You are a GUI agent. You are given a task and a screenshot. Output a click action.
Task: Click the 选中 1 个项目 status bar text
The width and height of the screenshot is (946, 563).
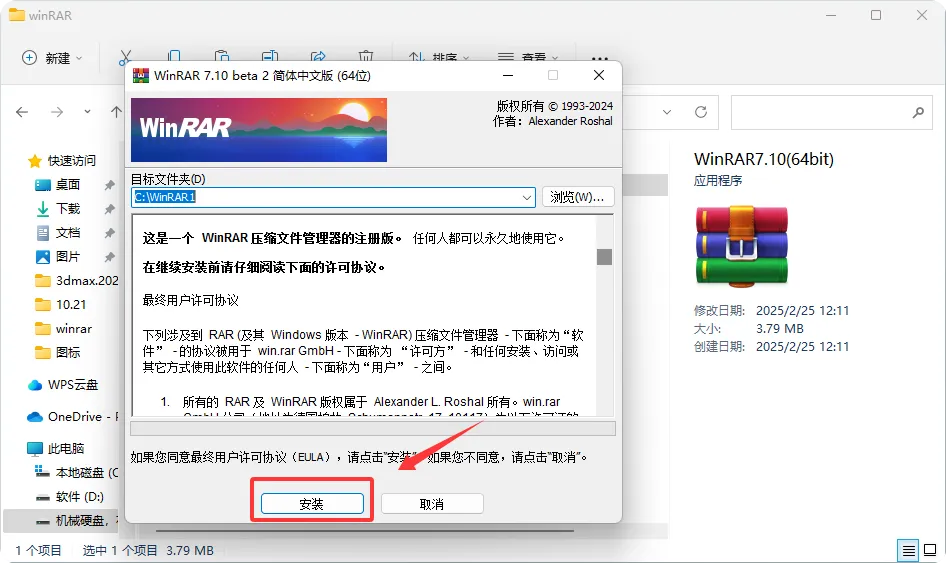tap(120, 550)
